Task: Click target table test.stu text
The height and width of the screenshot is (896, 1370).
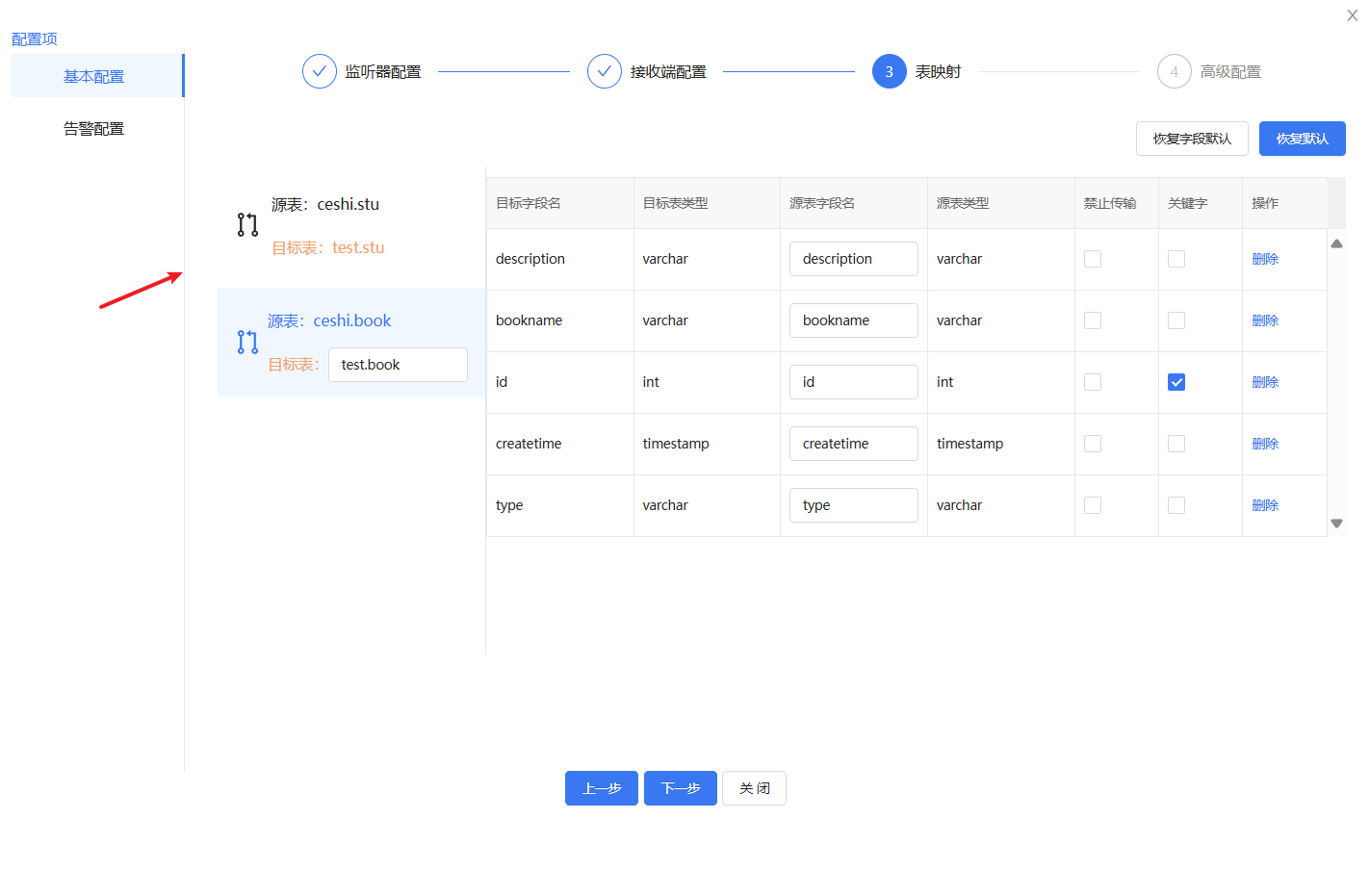Action: [328, 247]
